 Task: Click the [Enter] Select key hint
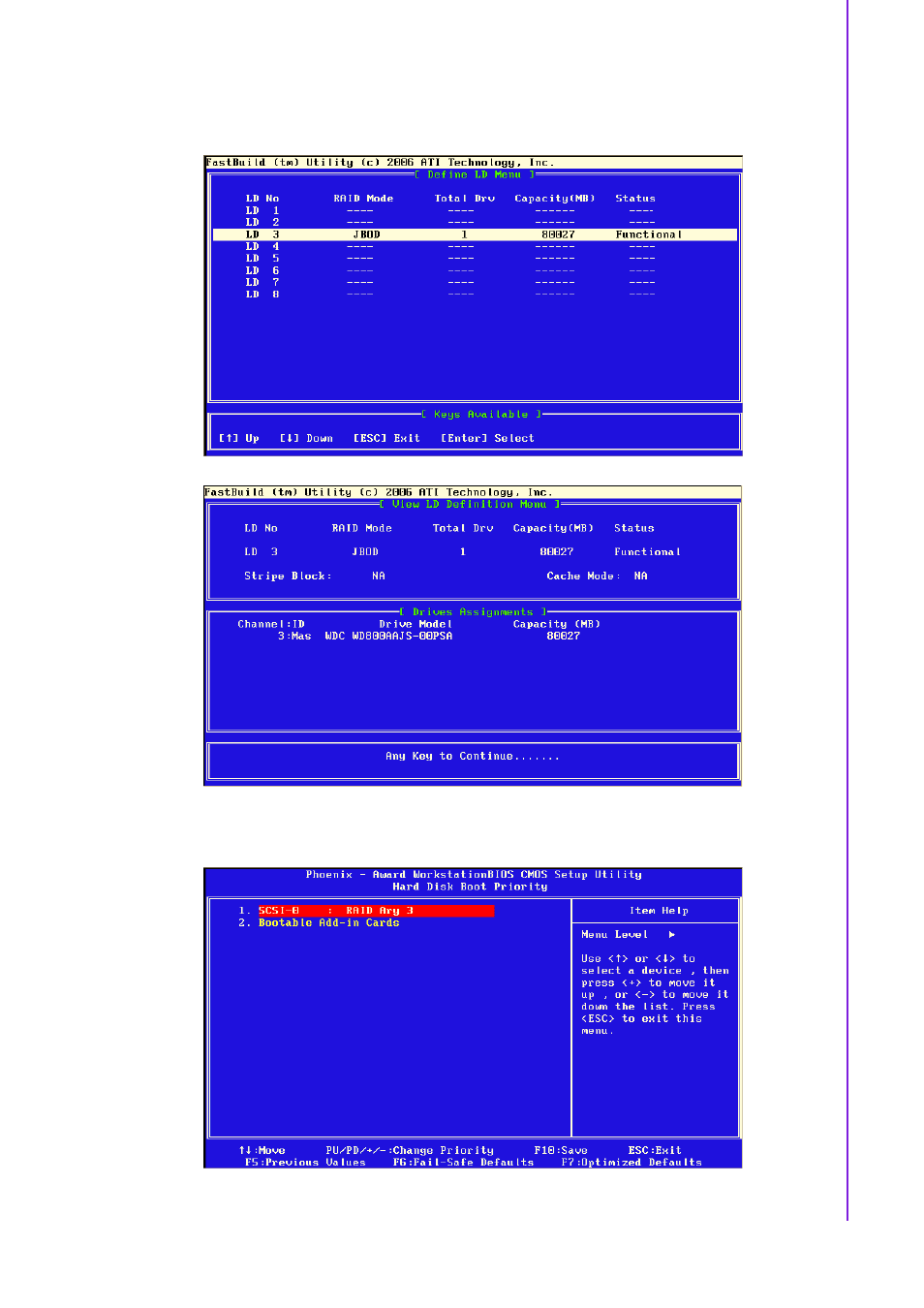487,438
